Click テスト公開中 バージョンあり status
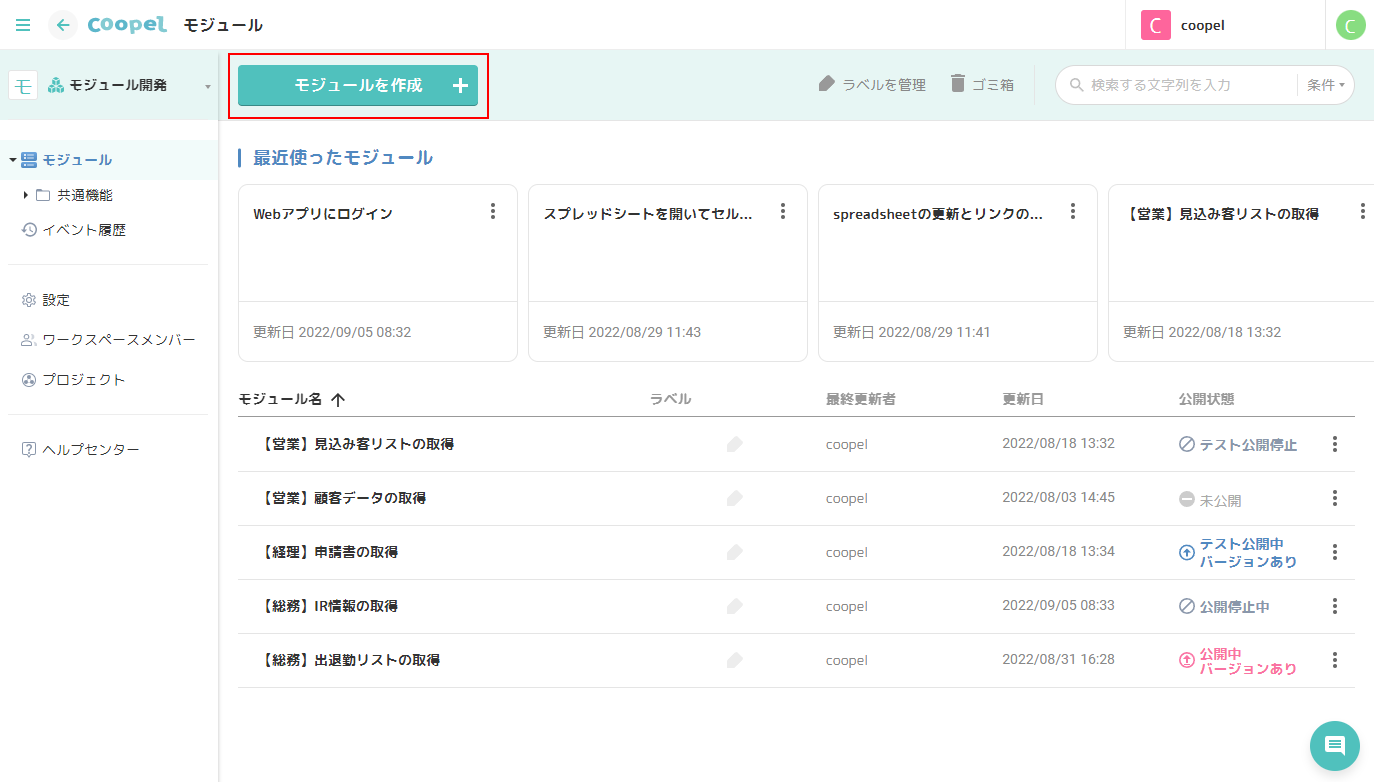 pos(1238,552)
